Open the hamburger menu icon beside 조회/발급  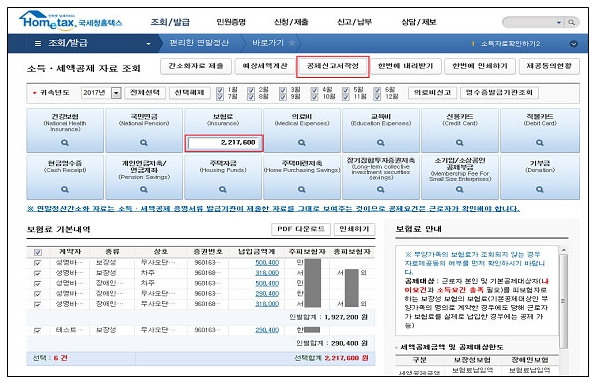pyautogui.click(x=38, y=43)
